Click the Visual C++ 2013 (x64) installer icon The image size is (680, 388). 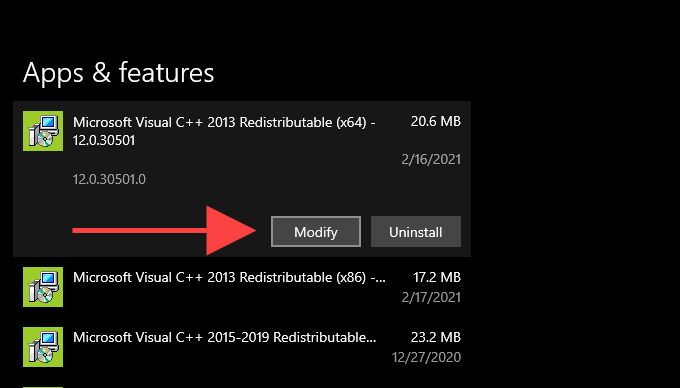tap(43, 131)
